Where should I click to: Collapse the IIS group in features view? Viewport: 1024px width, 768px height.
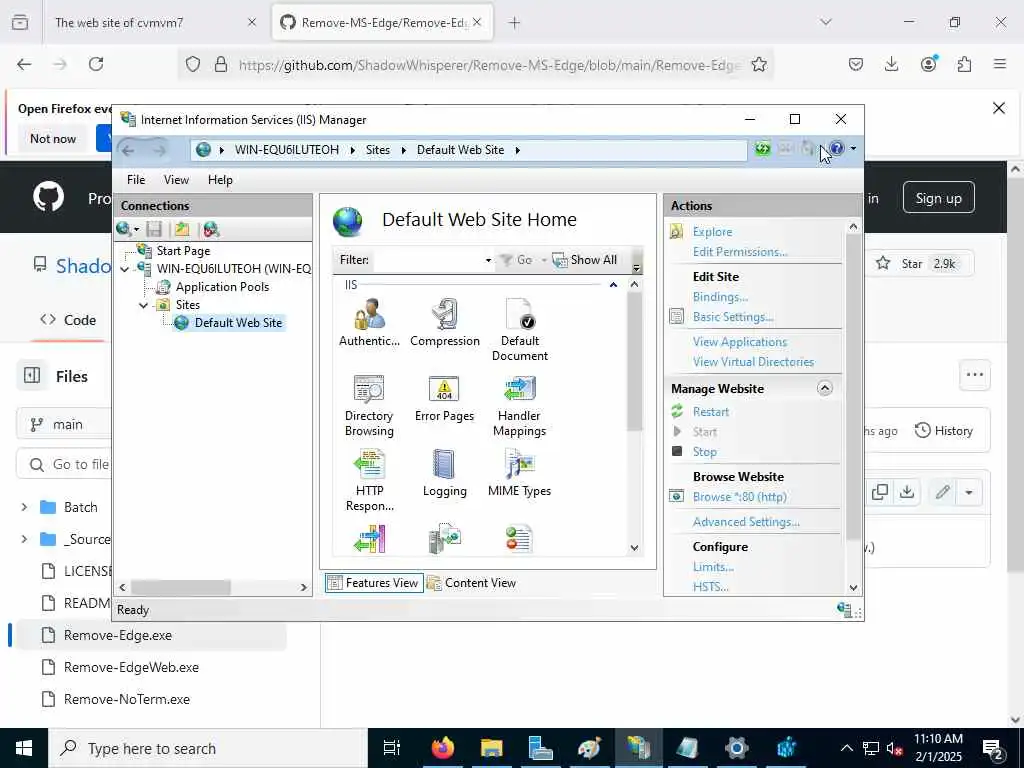(613, 285)
